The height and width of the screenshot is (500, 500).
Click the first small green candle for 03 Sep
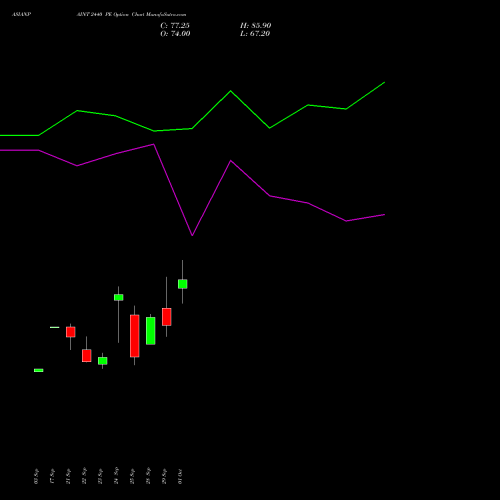(39, 370)
